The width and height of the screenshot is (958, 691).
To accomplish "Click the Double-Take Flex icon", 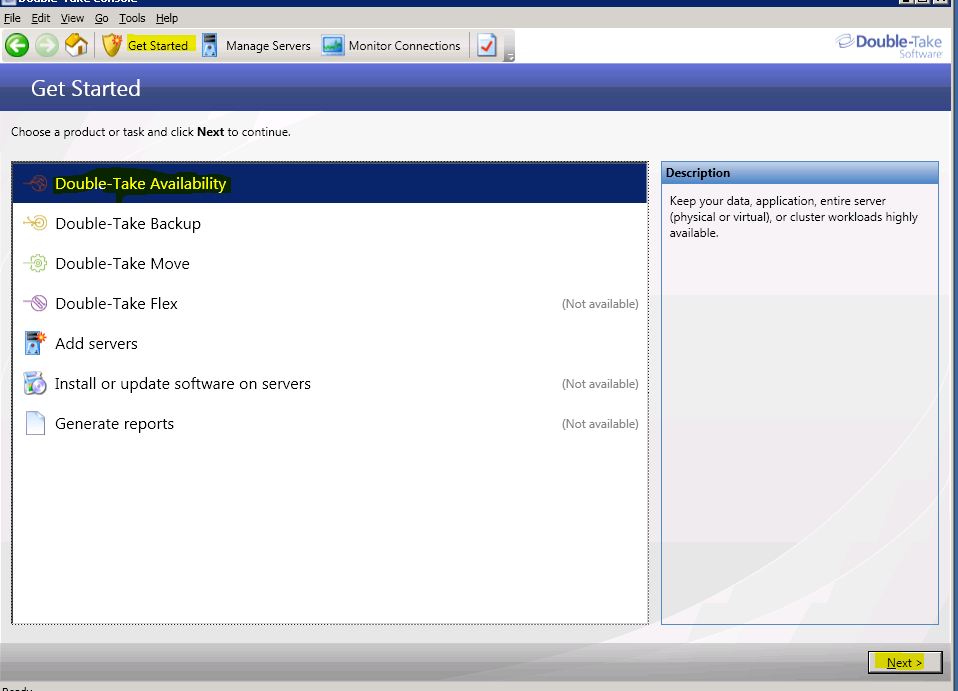I will tap(36, 303).
